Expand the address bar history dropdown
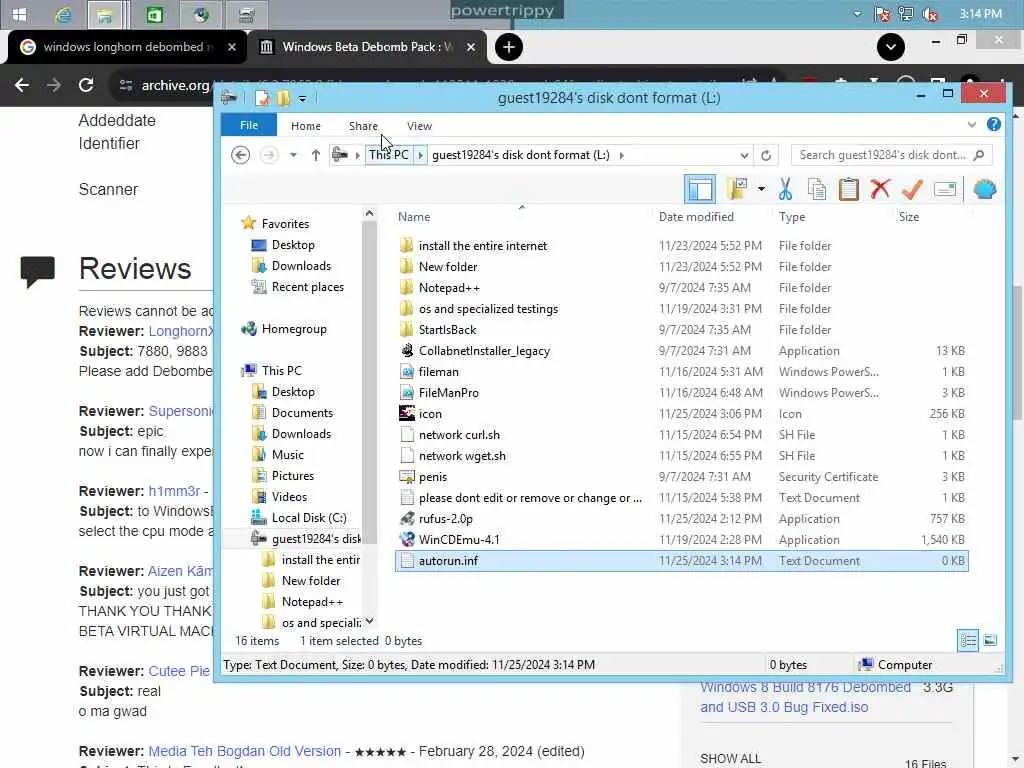 tap(744, 155)
